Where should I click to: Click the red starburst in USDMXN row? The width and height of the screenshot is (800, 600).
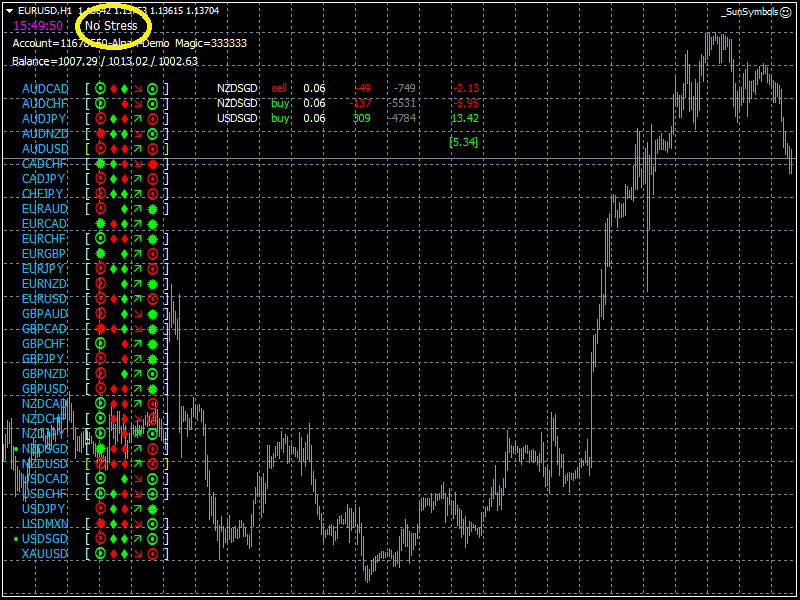pos(101,523)
